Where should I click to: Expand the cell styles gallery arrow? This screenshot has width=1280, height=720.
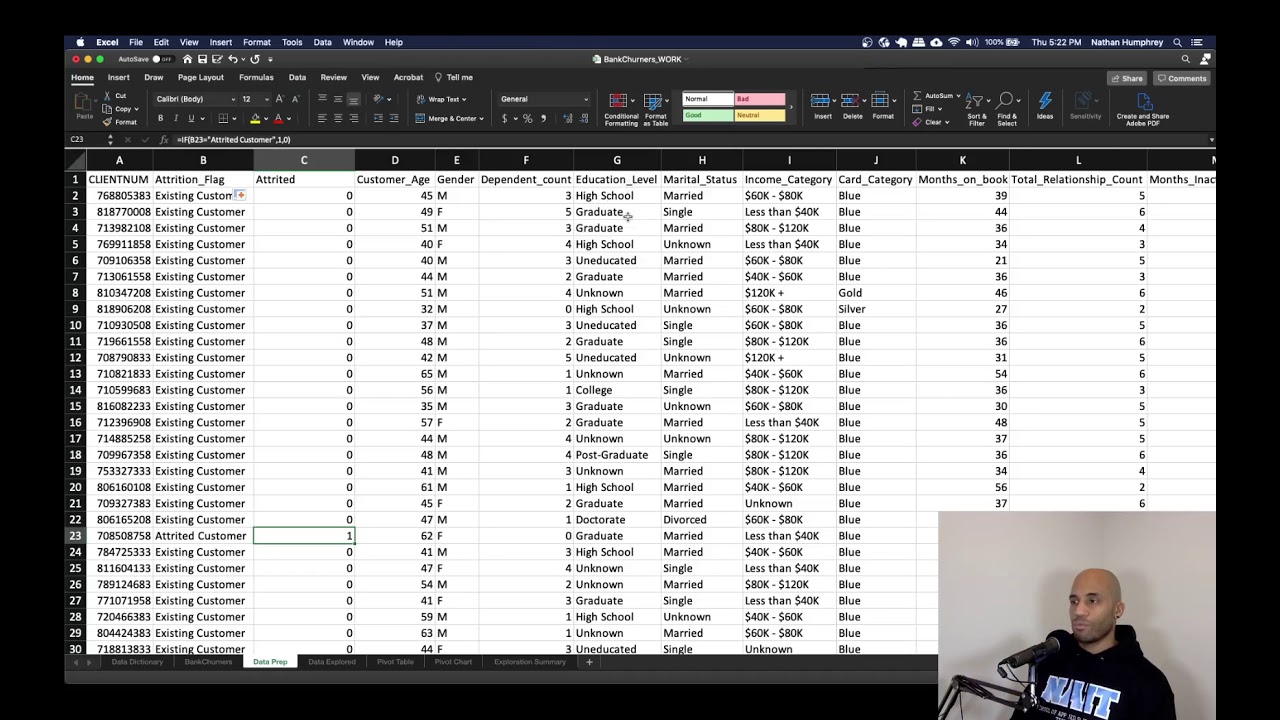792,107
